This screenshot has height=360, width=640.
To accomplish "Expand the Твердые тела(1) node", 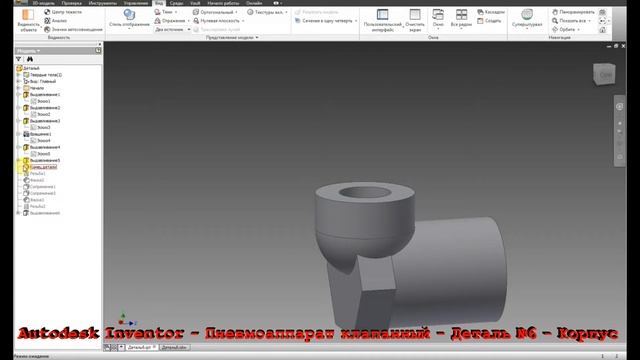I will coord(18,75).
